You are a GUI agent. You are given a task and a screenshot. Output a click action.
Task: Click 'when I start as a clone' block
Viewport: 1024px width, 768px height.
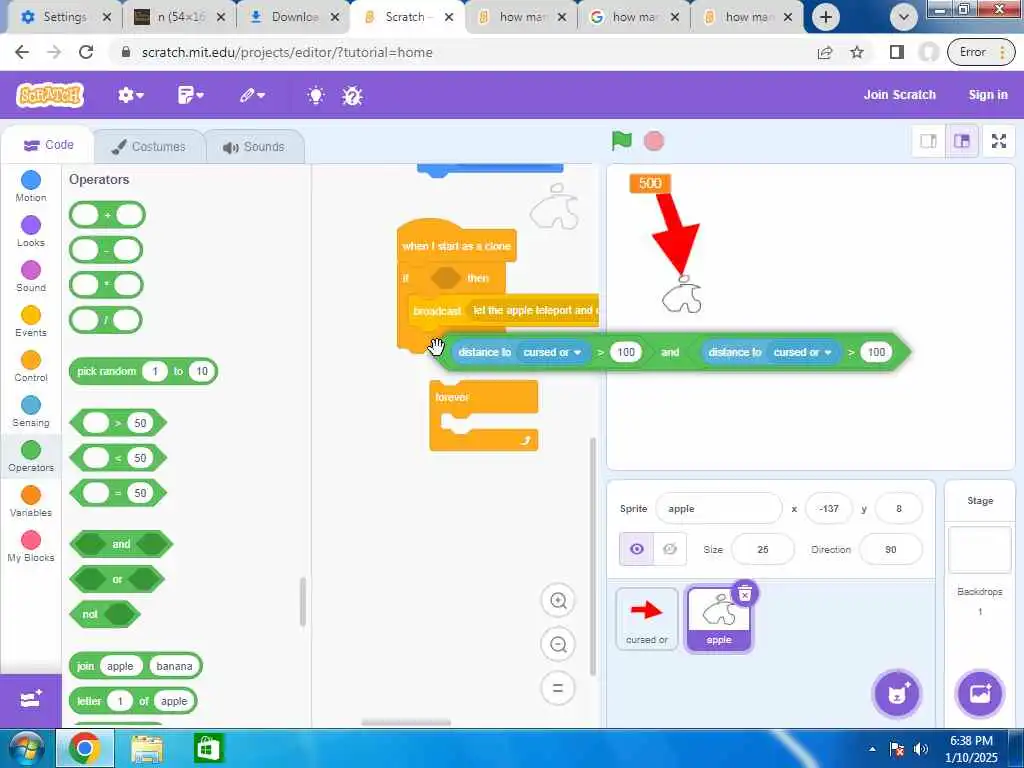456,246
